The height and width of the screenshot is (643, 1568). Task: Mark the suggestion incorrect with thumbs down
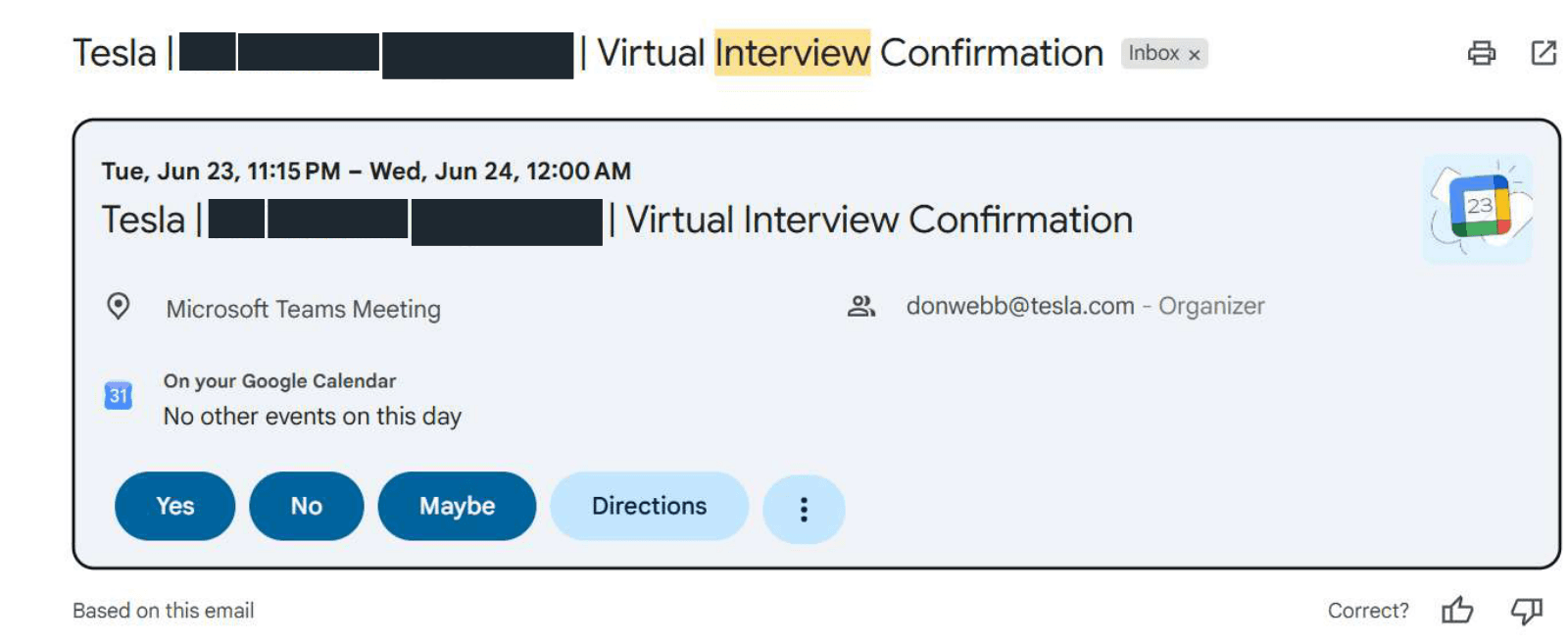tap(1526, 611)
